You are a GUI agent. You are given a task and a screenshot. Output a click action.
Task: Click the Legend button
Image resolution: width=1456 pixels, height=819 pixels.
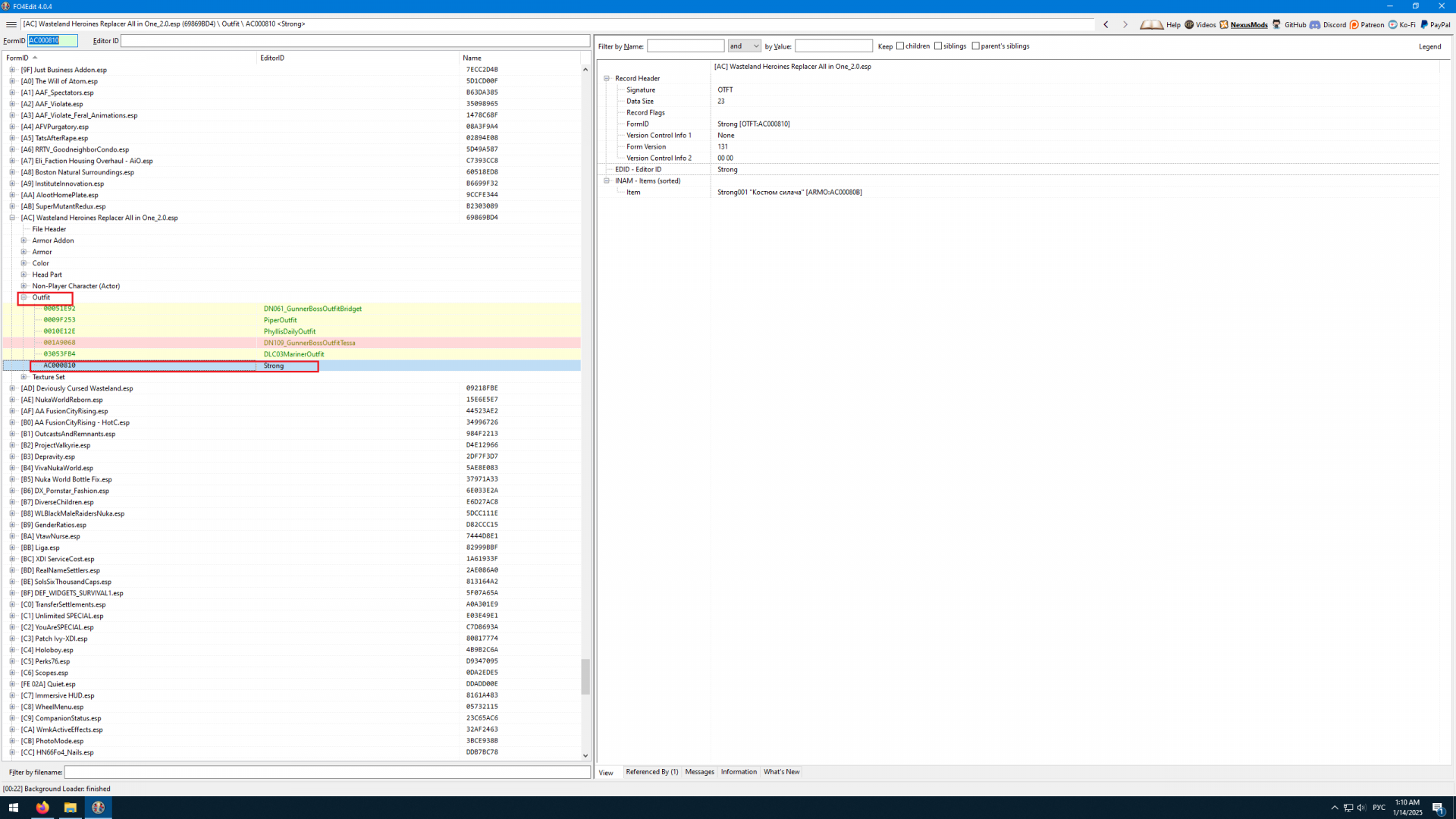tap(1429, 46)
